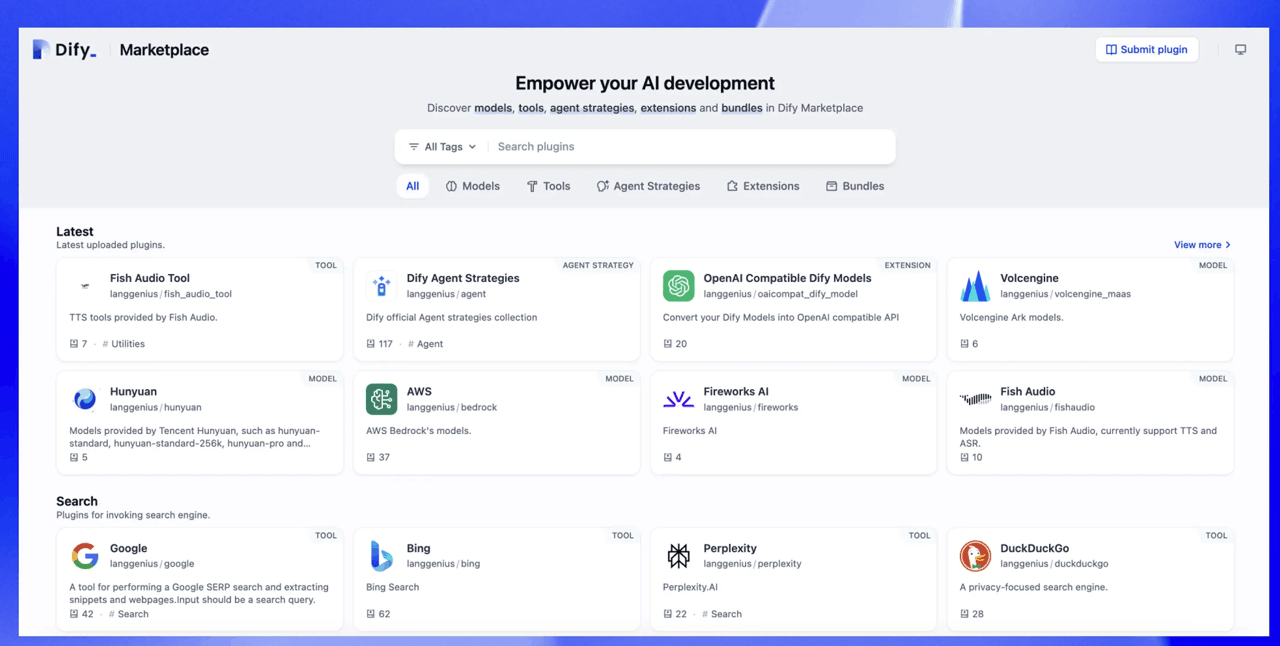Viewport: 1280px width, 646px height.
Task: Click the Marketplace heading text
Action: click(164, 50)
